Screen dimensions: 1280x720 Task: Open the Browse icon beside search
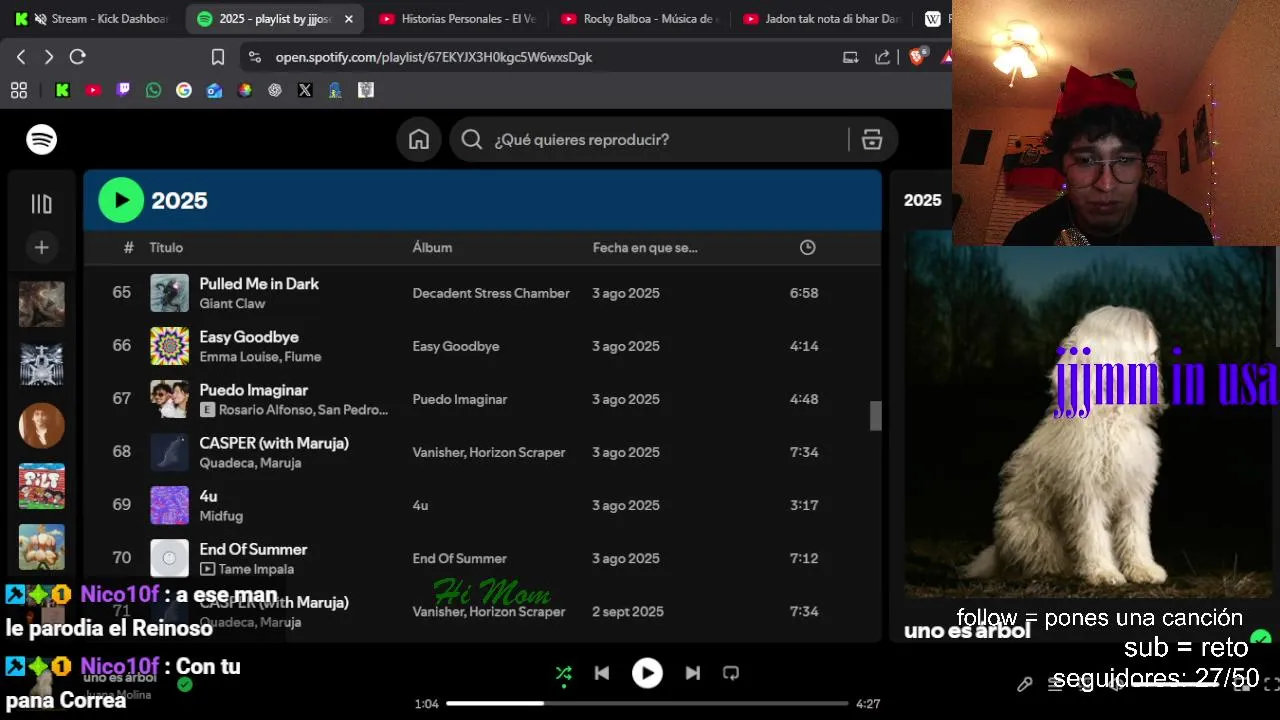[x=872, y=140]
